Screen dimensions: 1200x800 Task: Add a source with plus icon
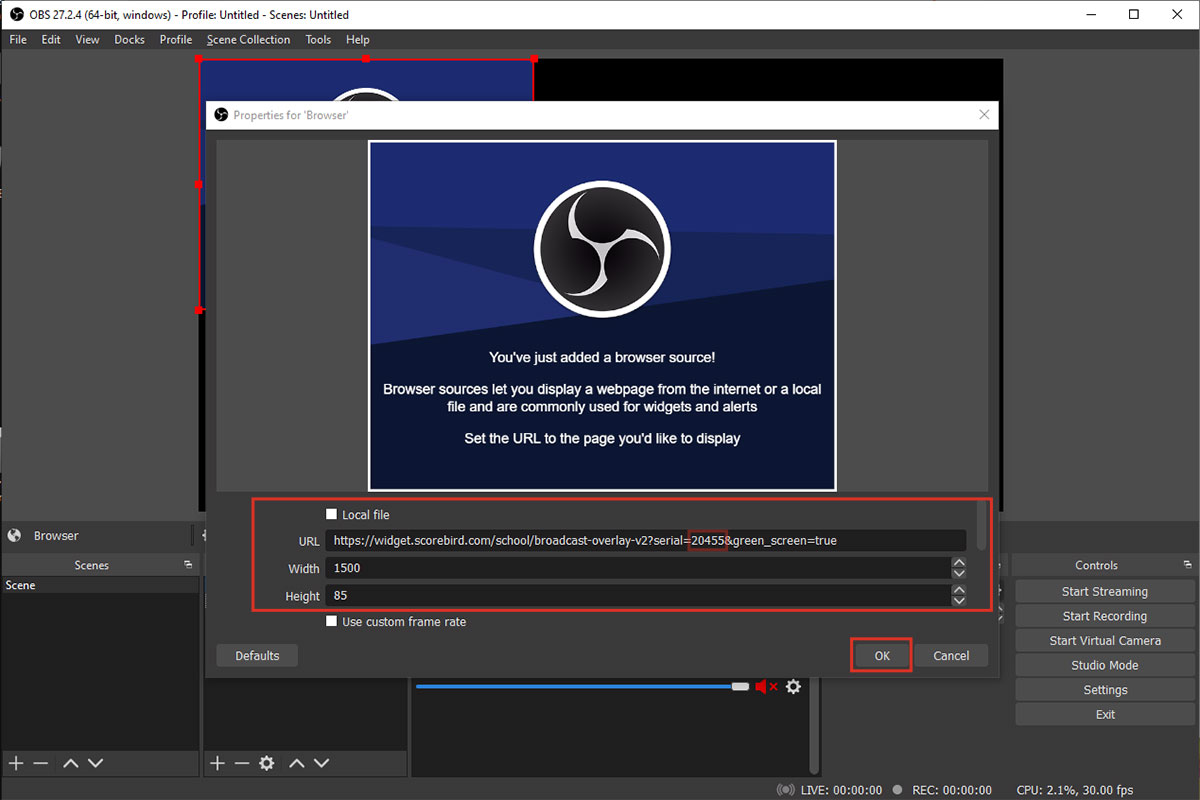(217, 763)
